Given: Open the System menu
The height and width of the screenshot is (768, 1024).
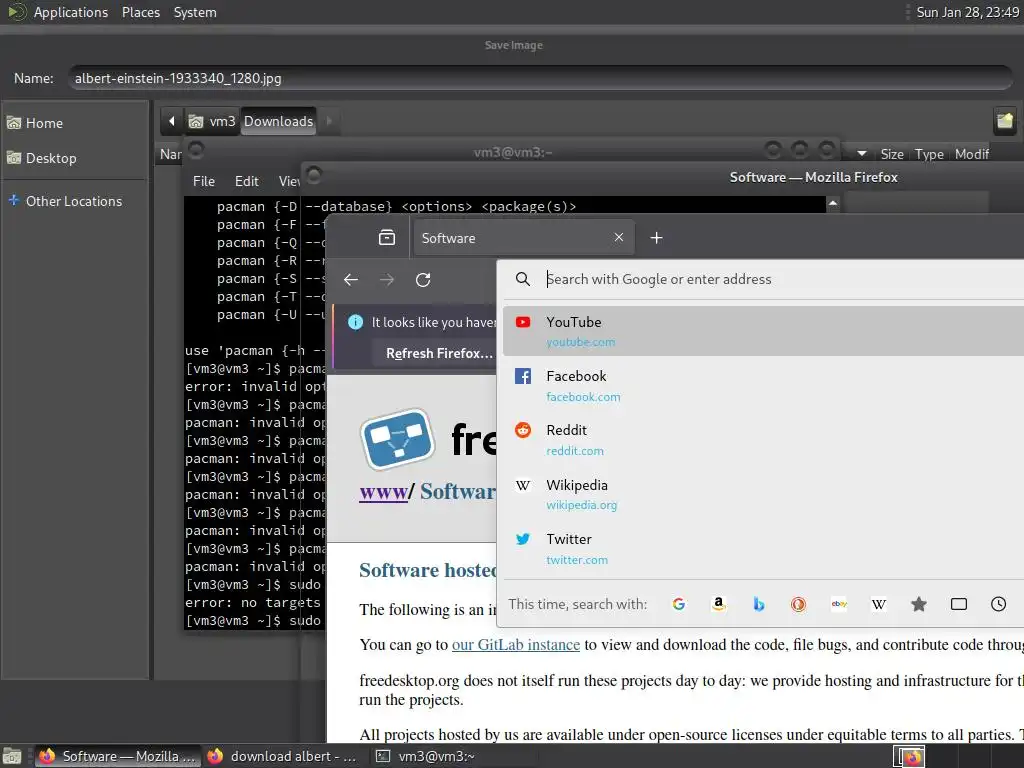Looking at the screenshot, I should 195,12.
